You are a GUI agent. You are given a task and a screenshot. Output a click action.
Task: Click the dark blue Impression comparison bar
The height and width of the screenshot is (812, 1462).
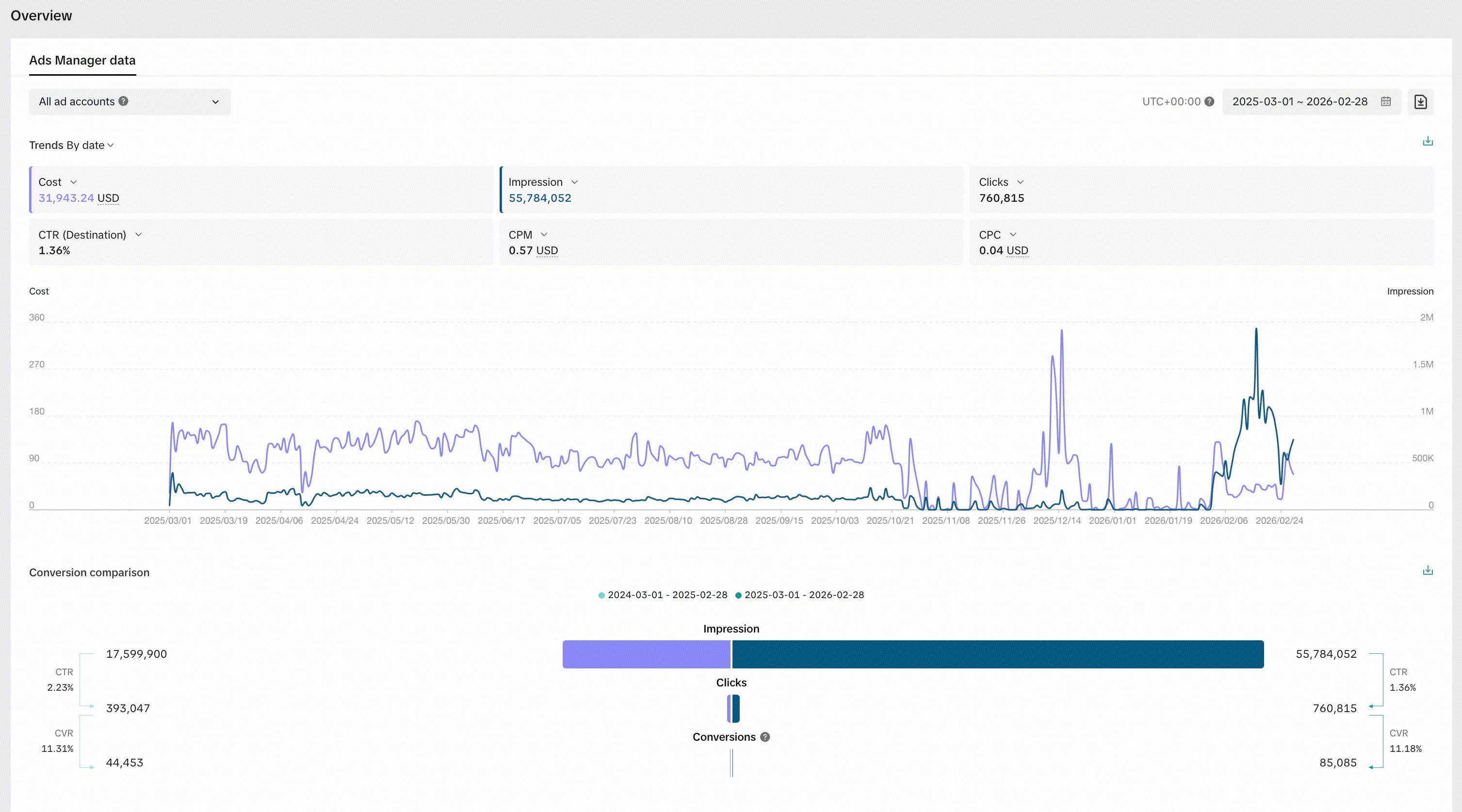click(997, 654)
